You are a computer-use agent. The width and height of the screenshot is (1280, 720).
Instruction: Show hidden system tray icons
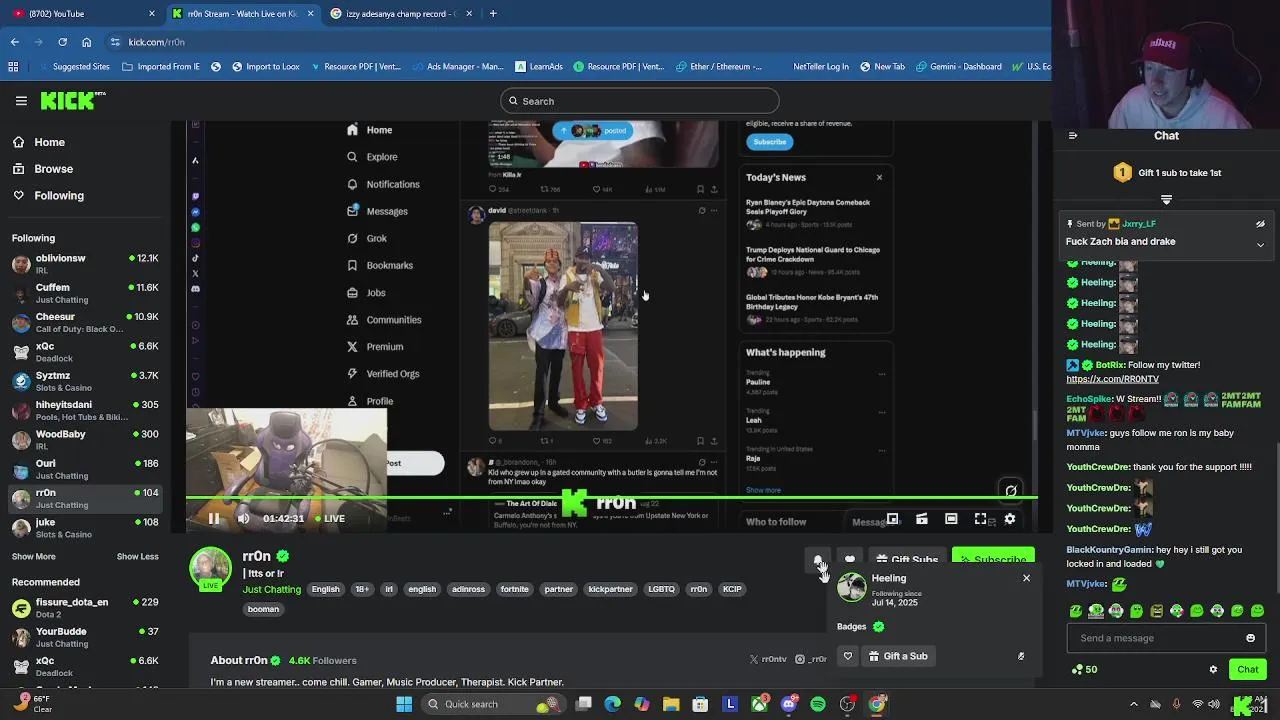(x=1135, y=704)
